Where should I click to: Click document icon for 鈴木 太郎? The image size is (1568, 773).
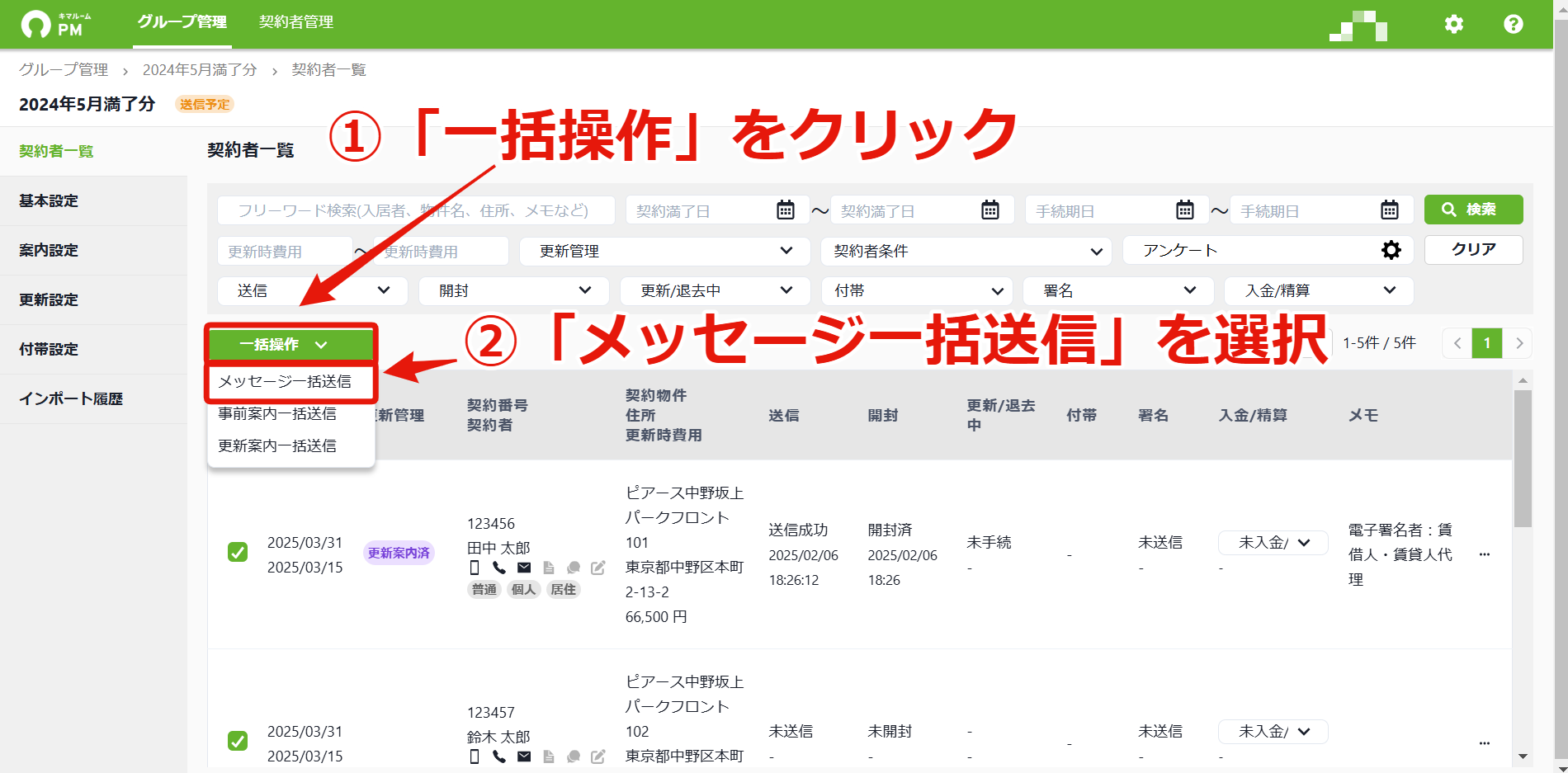[549, 757]
